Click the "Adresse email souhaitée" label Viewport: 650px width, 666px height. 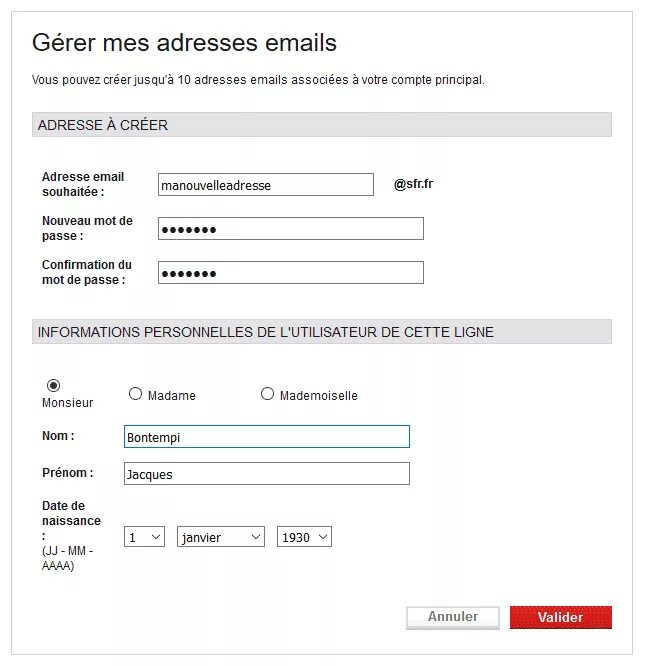(x=83, y=184)
